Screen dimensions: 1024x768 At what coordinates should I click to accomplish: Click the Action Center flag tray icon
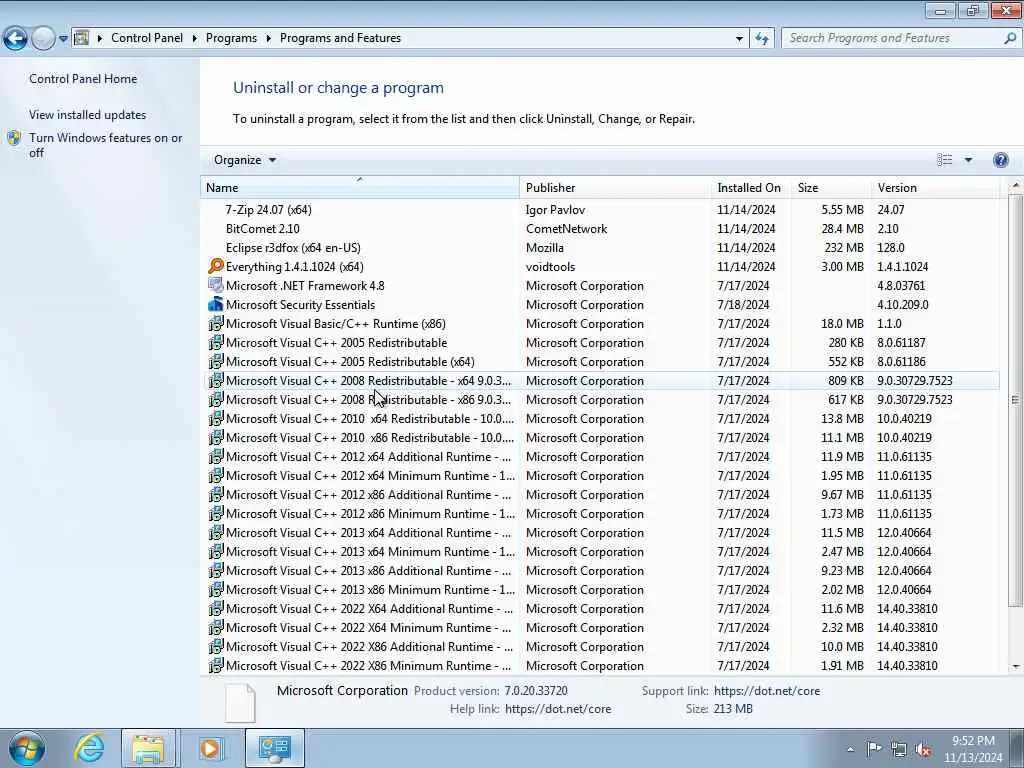point(874,748)
